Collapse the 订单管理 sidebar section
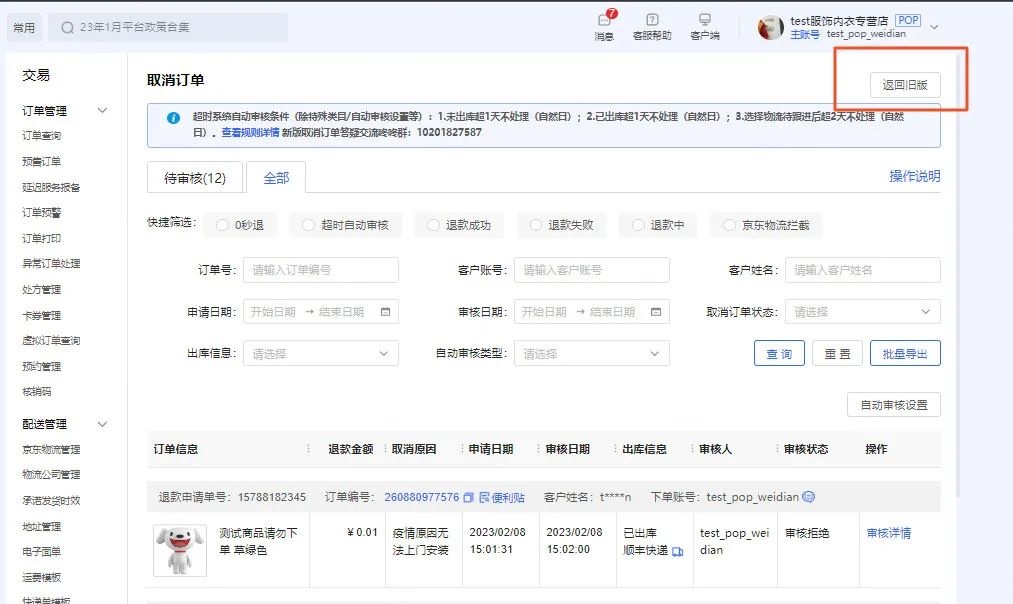Viewport: 1013px width, 604px height. click(102, 111)
